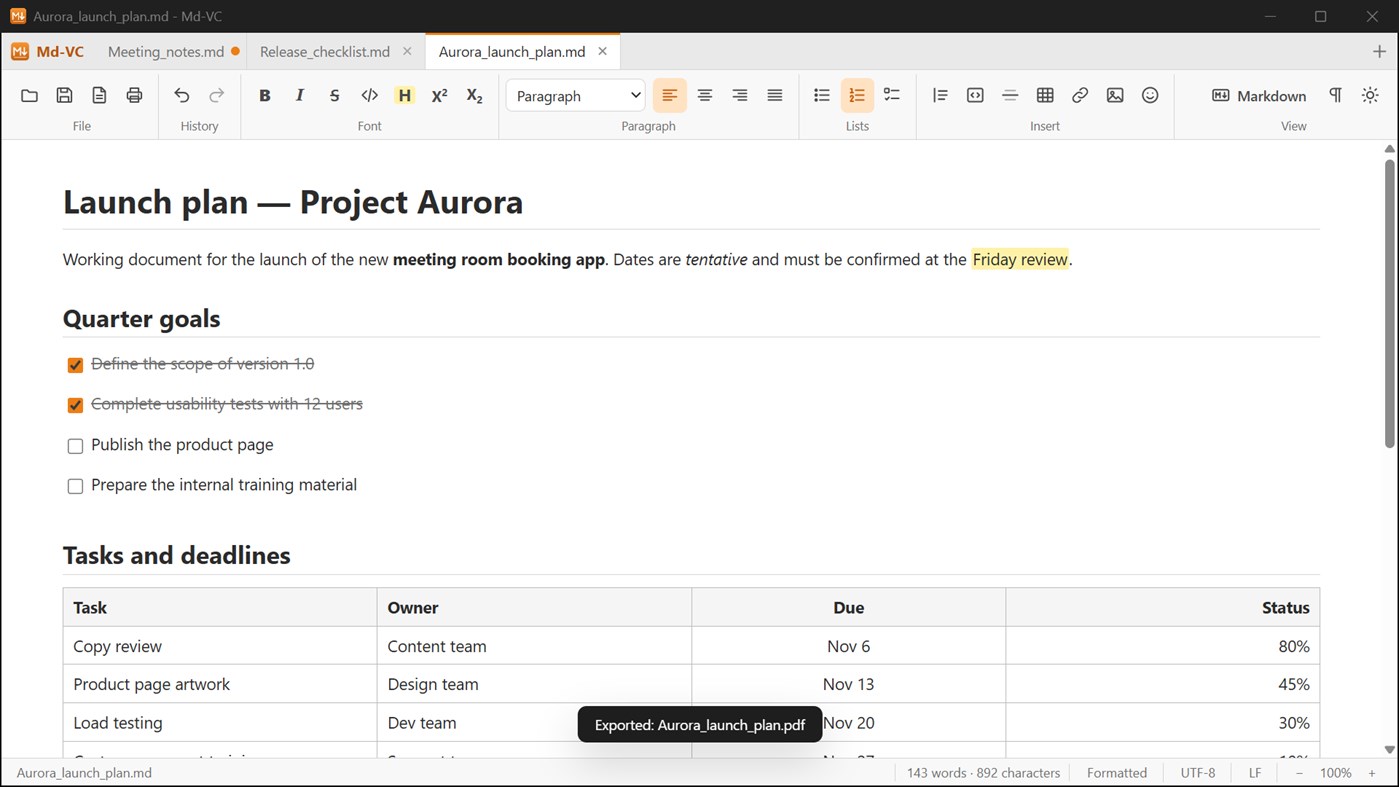Click the 'Nov 13' due date cell
The height and width of the screenshot is (787, 1399).
pos(849,684)
